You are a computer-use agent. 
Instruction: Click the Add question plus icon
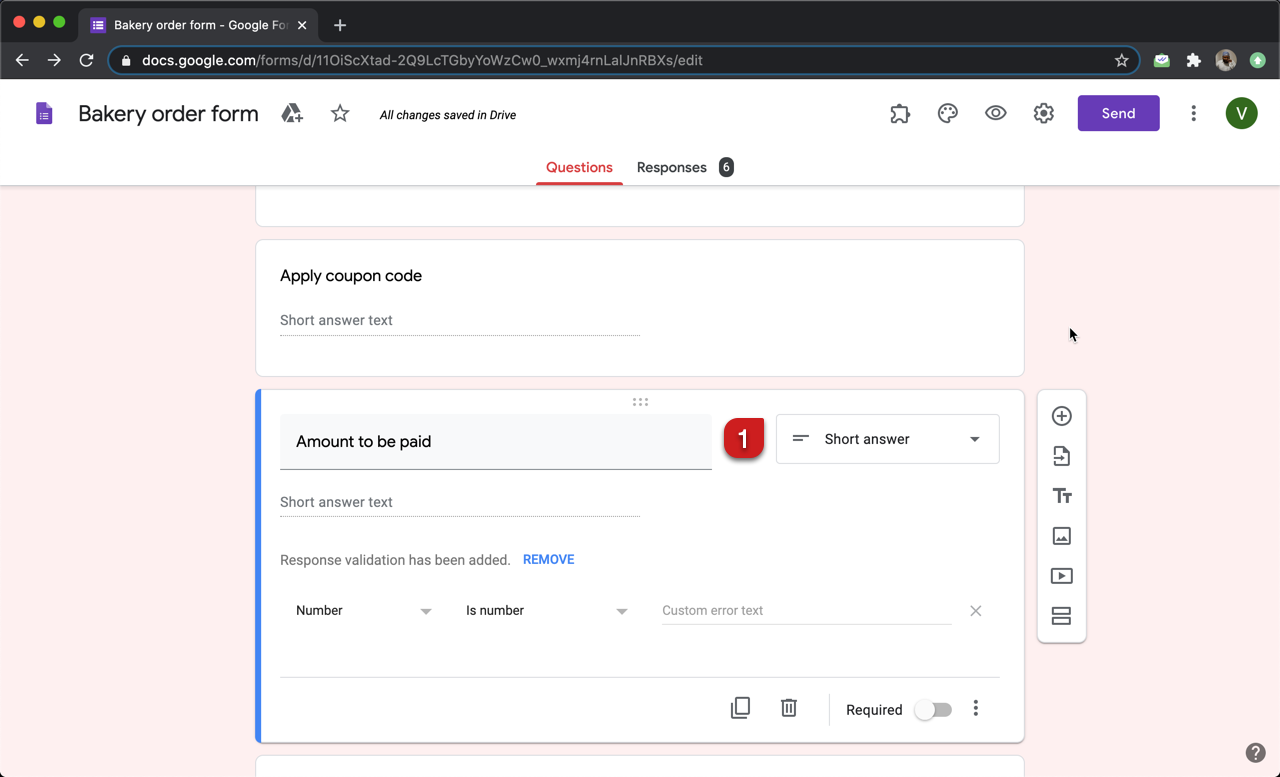[x=1061, y=416]
